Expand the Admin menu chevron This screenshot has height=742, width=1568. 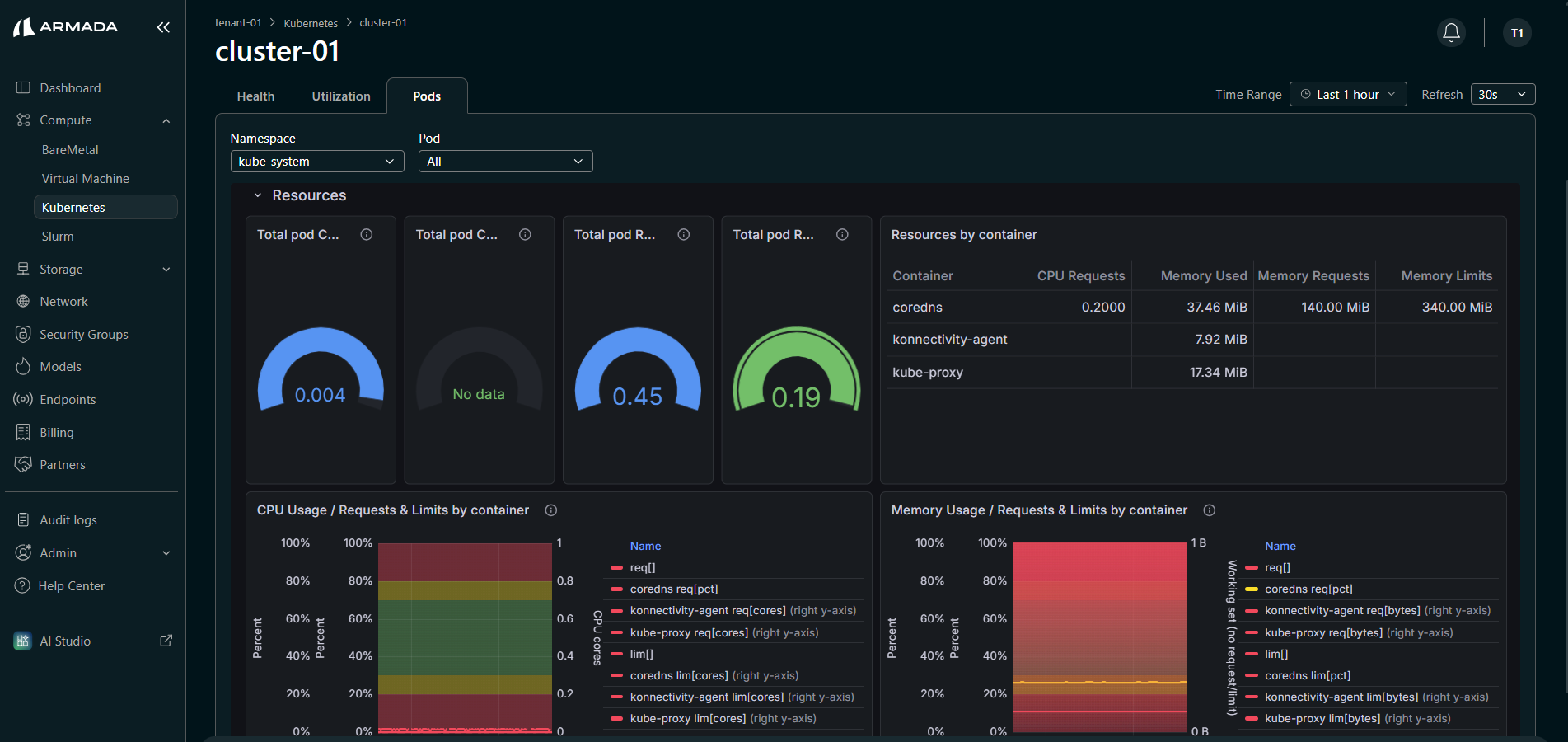point(166,553)
